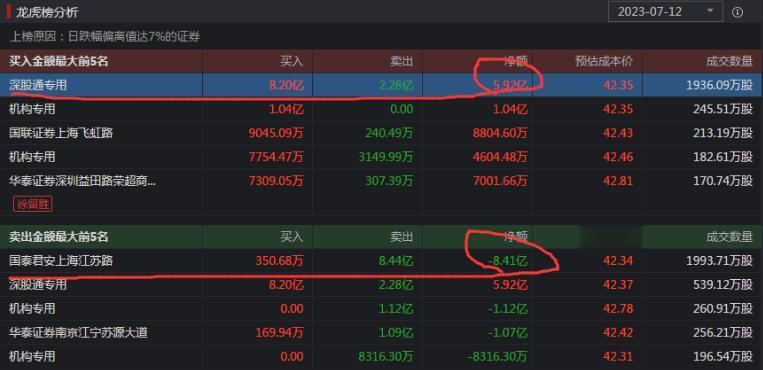Screen dimensions: 763x370
Task: Select the 国泰君安上海江苏路 row
Action: click(382, 261)
